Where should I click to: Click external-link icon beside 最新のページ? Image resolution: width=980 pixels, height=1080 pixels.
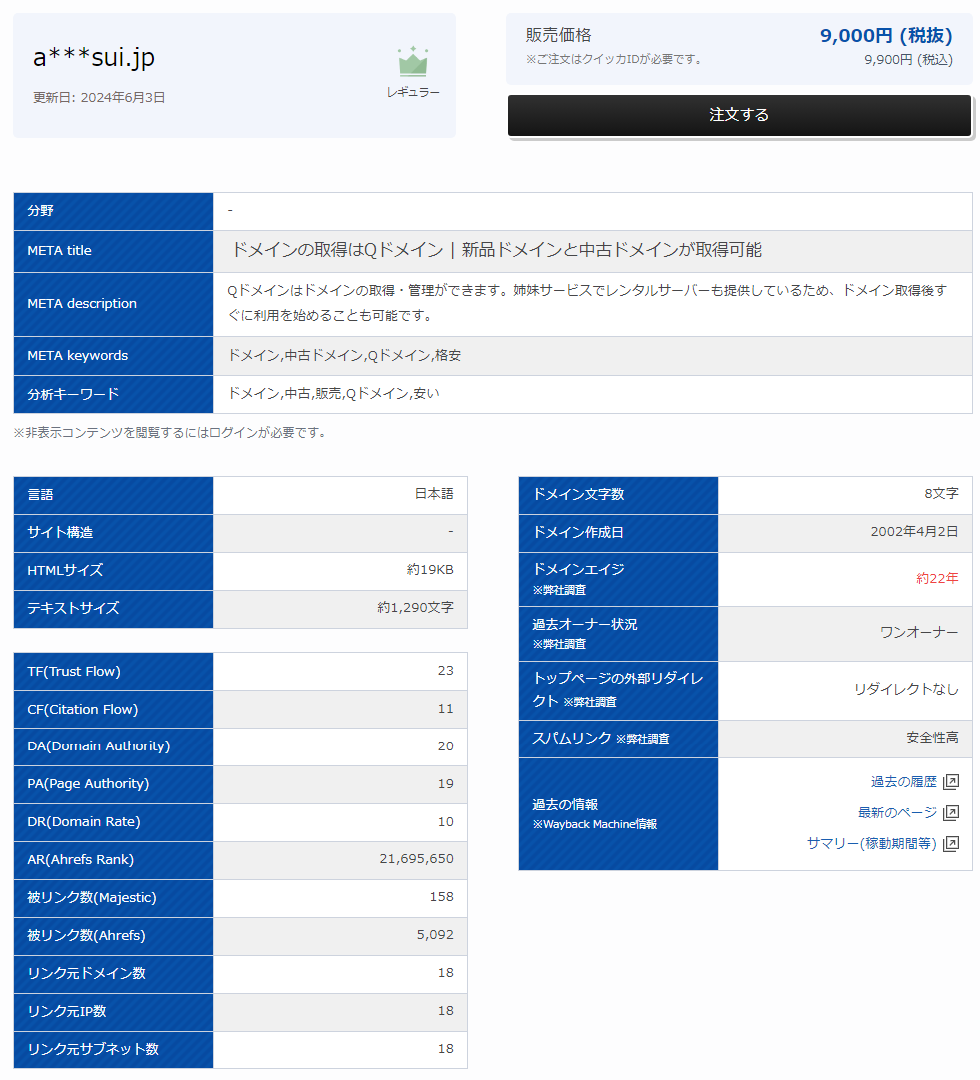click(x=950, y=813)
